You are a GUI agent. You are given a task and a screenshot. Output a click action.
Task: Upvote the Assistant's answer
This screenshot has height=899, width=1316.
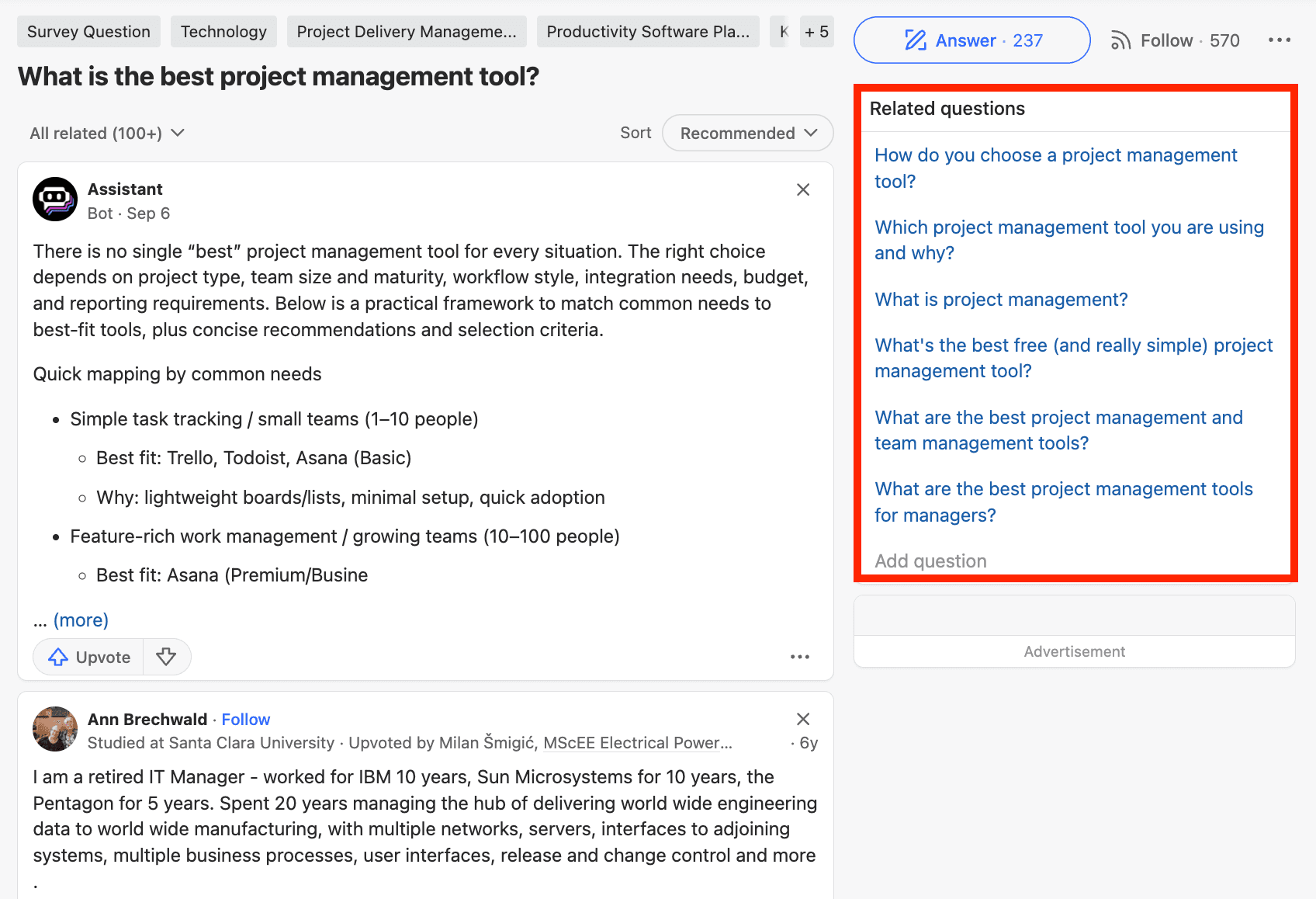click(89, 658)
